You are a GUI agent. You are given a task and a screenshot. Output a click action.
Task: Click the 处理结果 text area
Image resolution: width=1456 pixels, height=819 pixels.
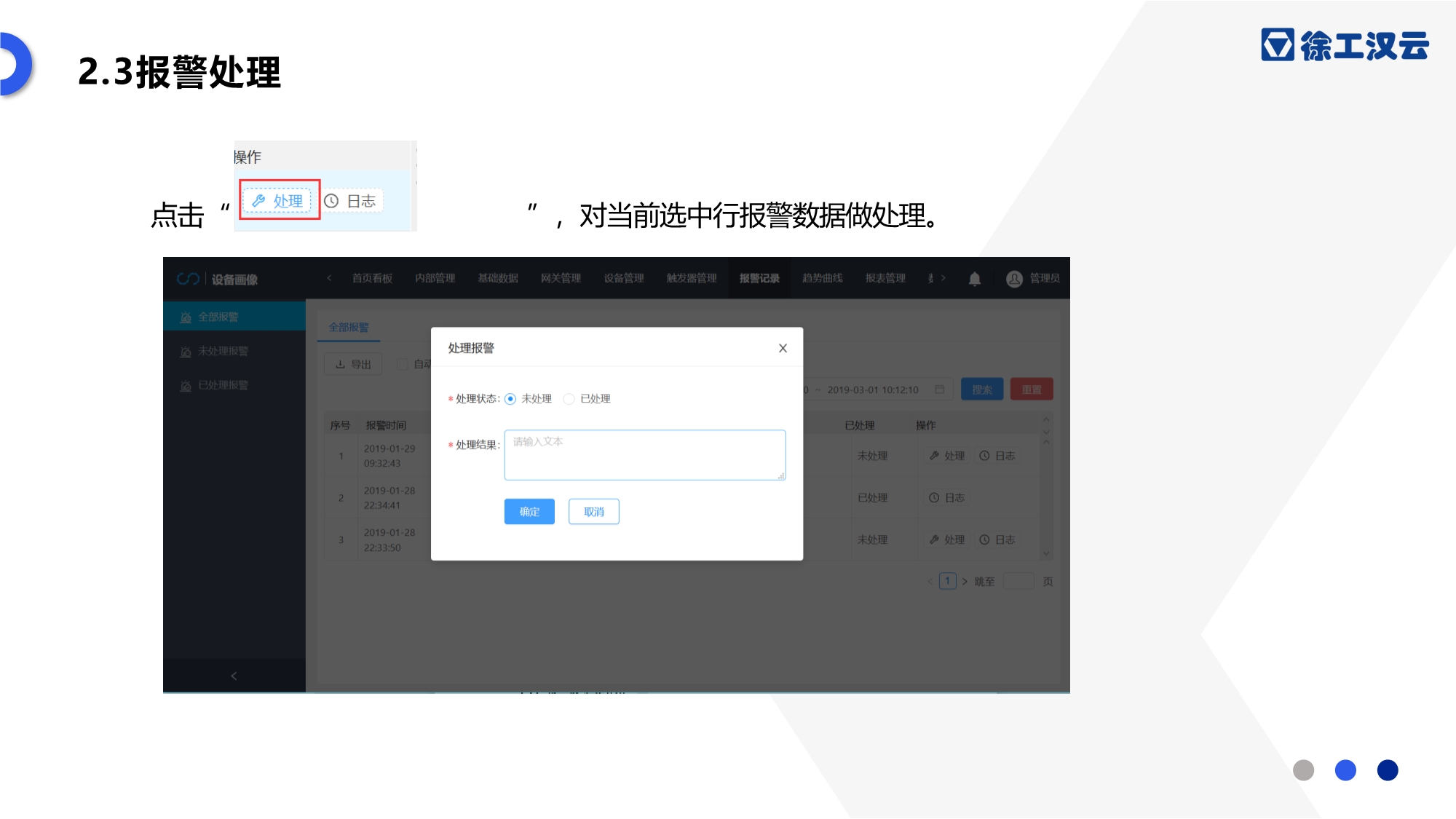coord(645,455)
